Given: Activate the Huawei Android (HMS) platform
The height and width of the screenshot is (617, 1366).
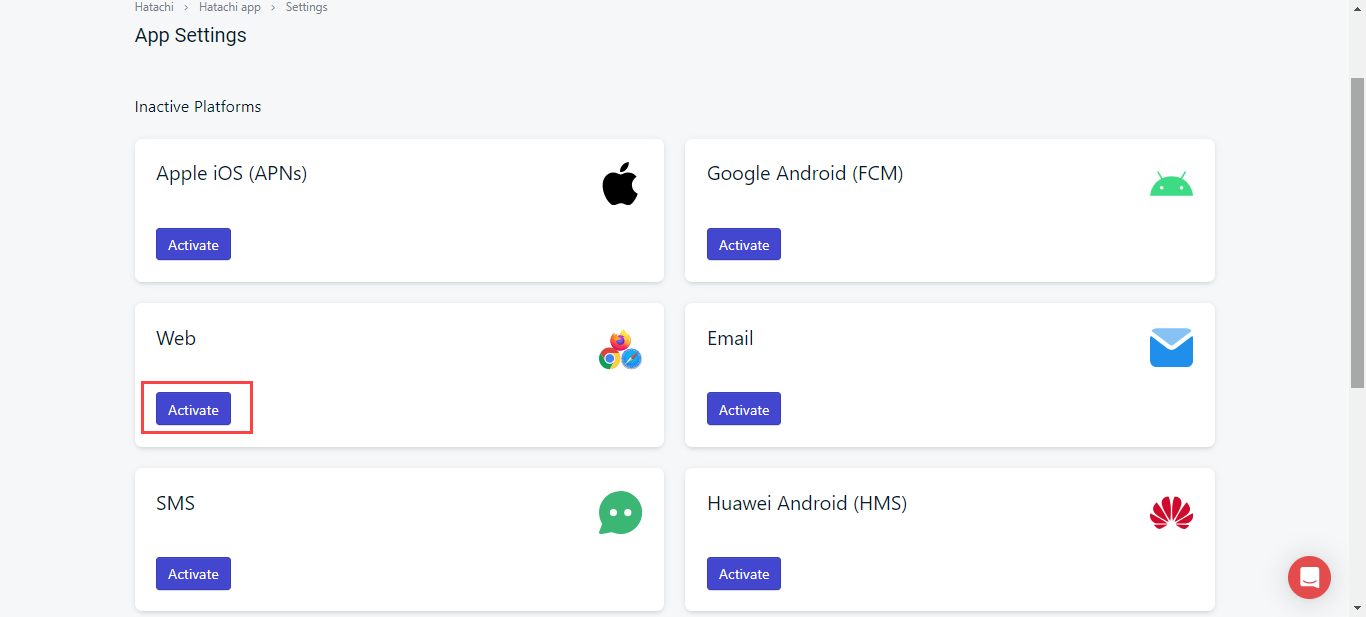Looking at the screenshot, I should click(x=743, y=574).
